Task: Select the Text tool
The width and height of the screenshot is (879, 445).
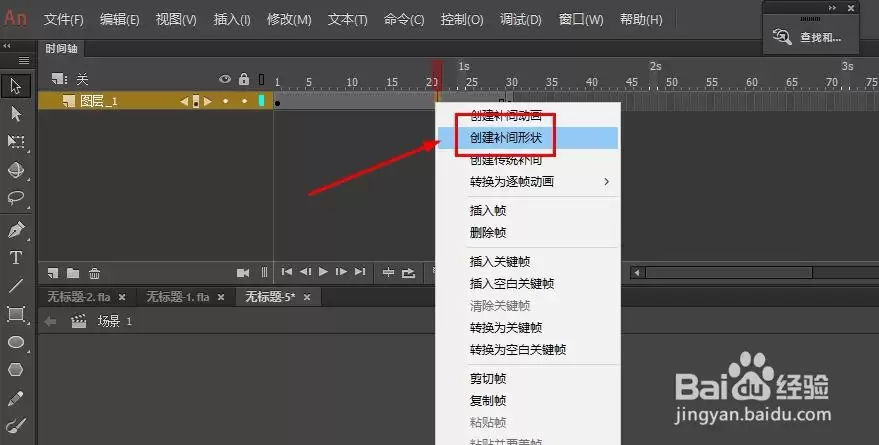Action: coord(16,258)
